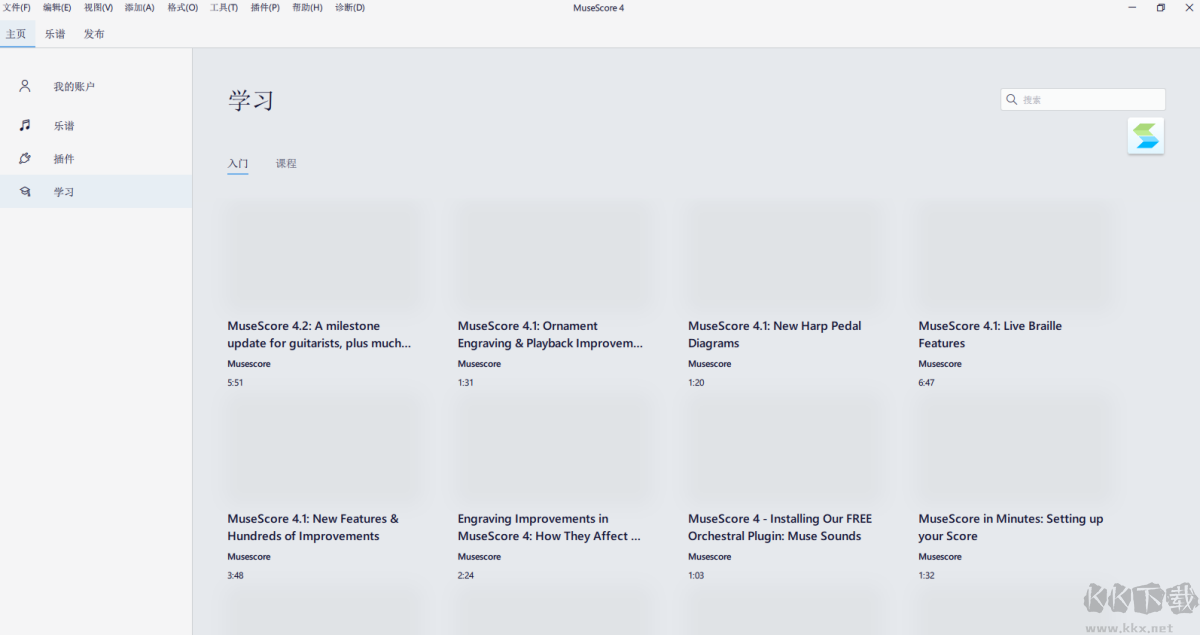Open the 工具(T) menu
Image resolution: width=1200 pixels, height=635 pixels.
tap(224, 8)
